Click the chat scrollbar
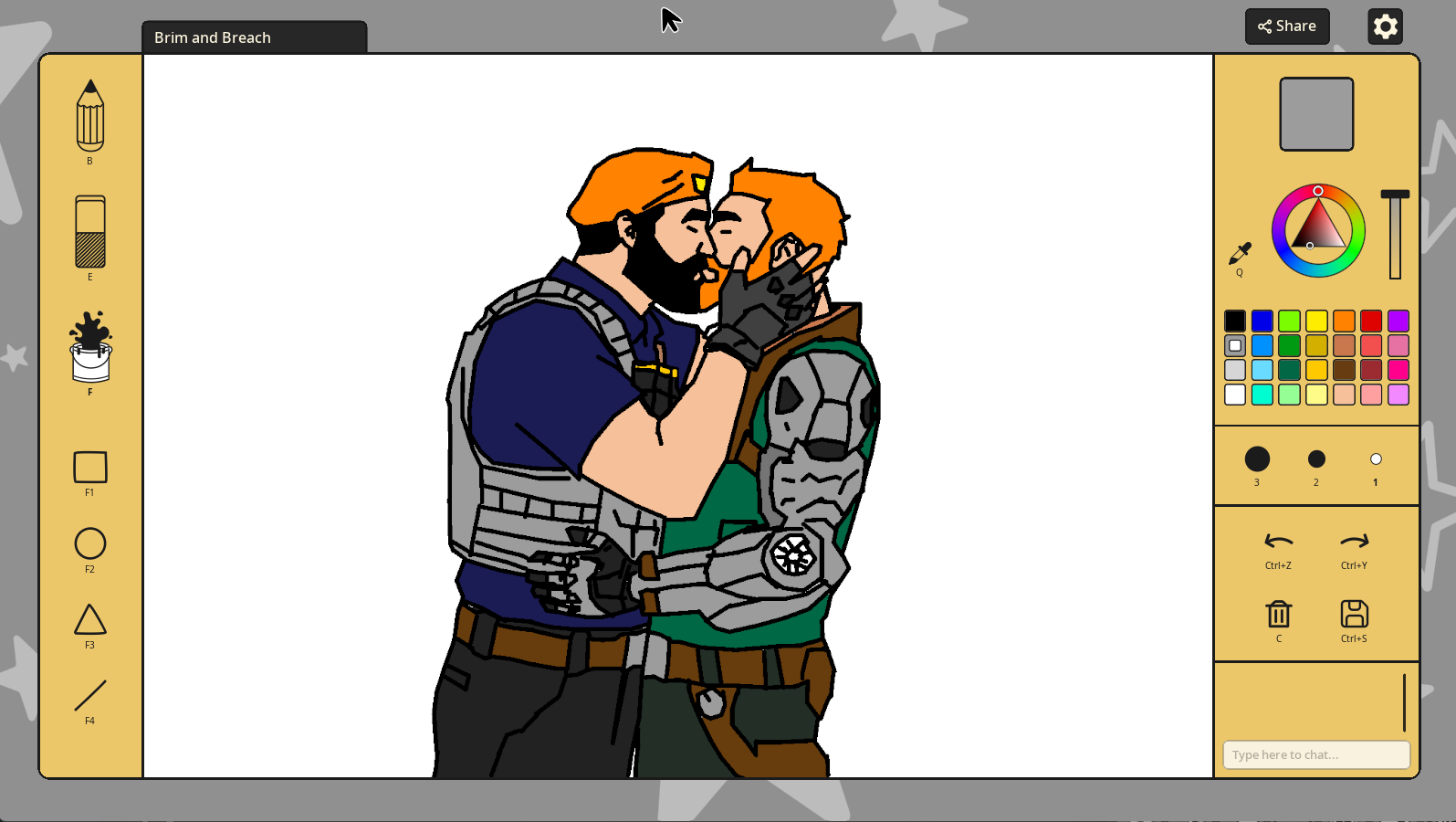Image resolution: width=1456 pixels, height=822 pixels. pos(1404,702)
